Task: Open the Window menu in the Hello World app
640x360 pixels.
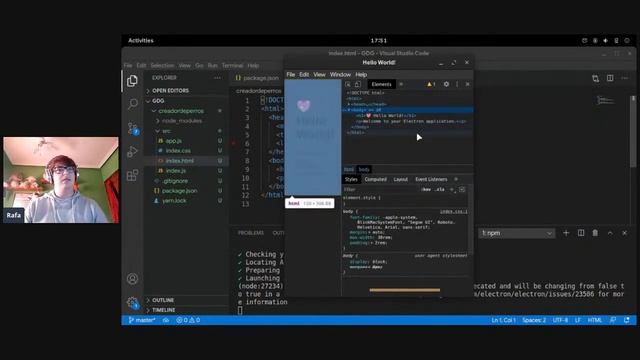Action: (340, 74)
